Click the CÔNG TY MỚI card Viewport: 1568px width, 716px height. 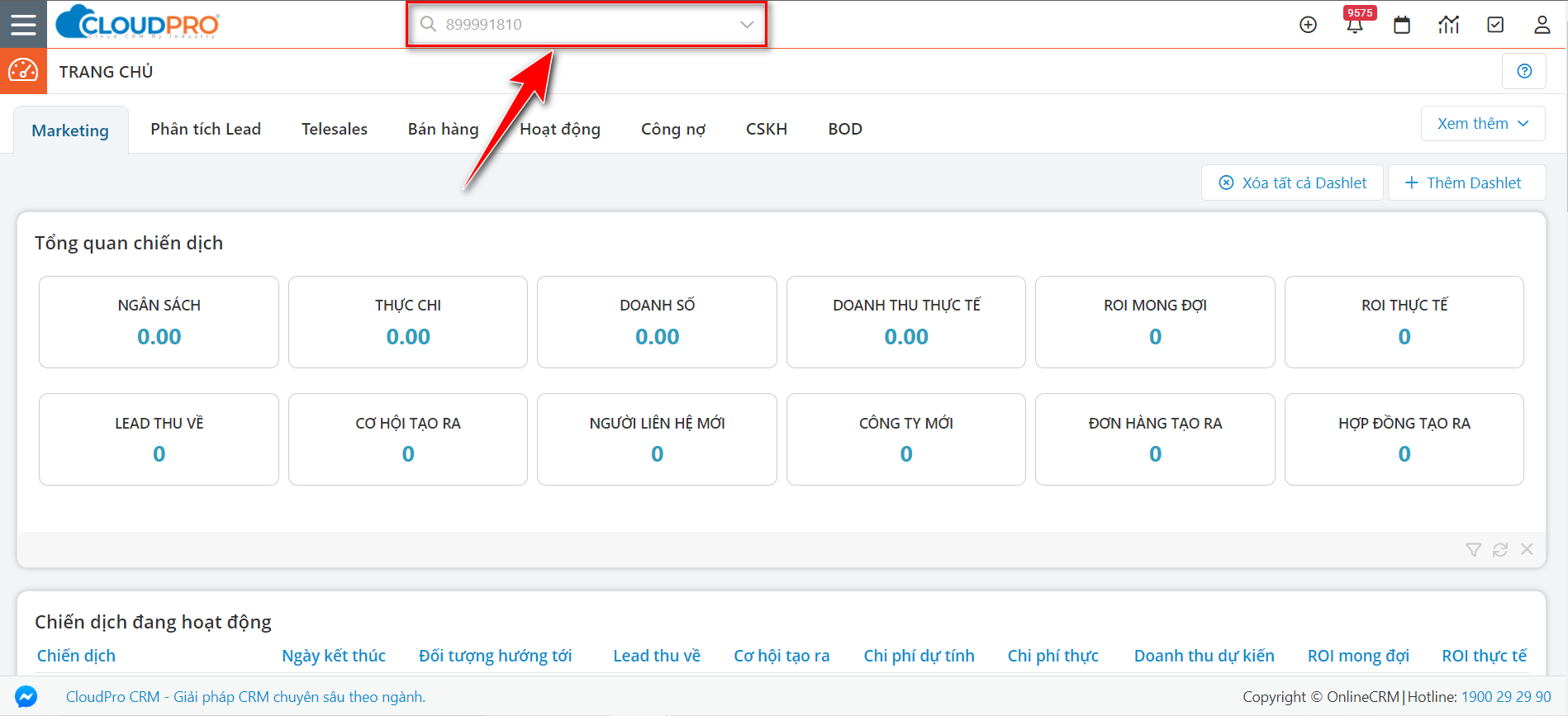pyautogui.click(x=906, y=439)
